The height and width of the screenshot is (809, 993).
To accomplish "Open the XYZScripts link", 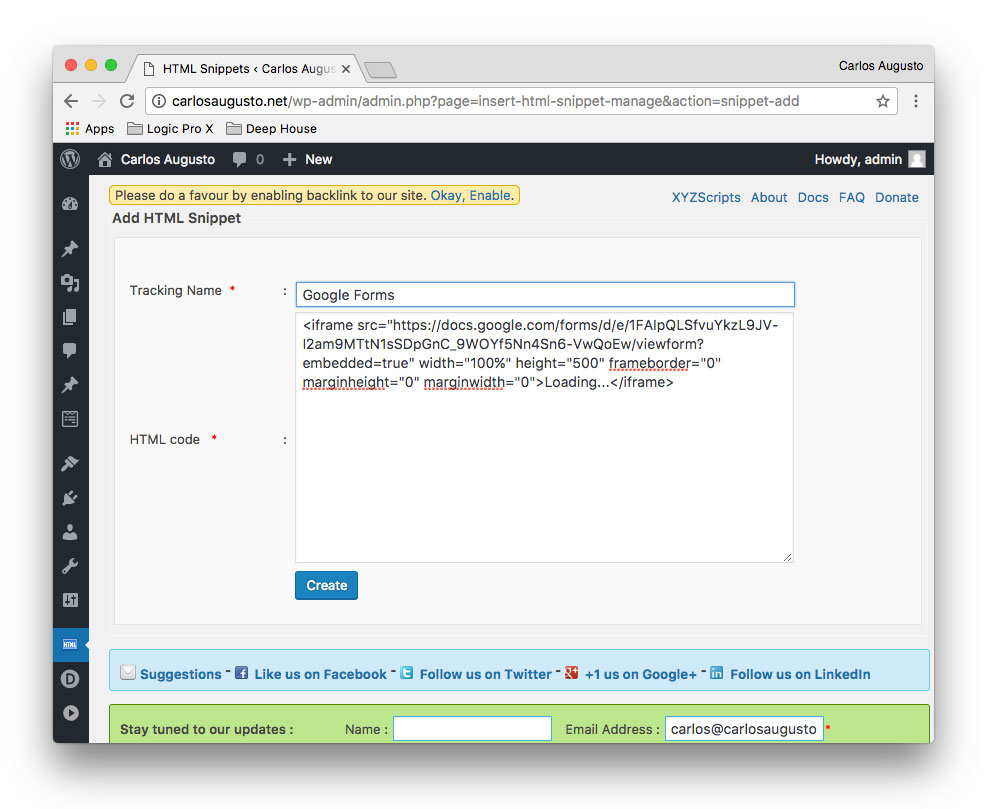I will pos(706,197).
